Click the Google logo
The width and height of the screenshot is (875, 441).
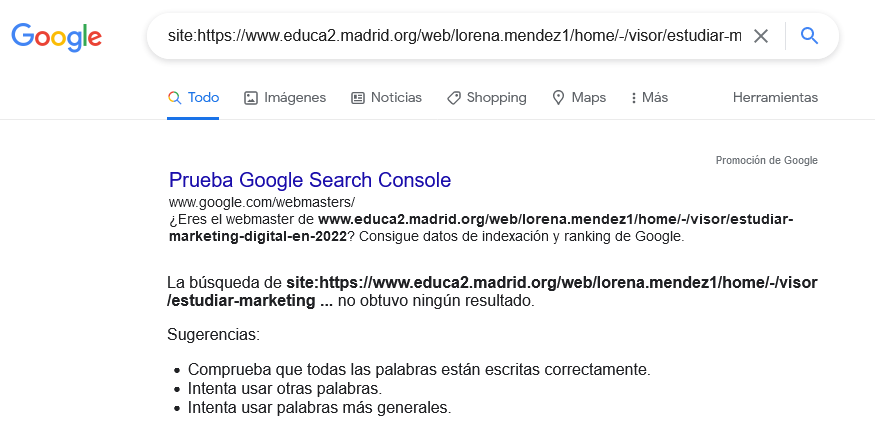57,37
